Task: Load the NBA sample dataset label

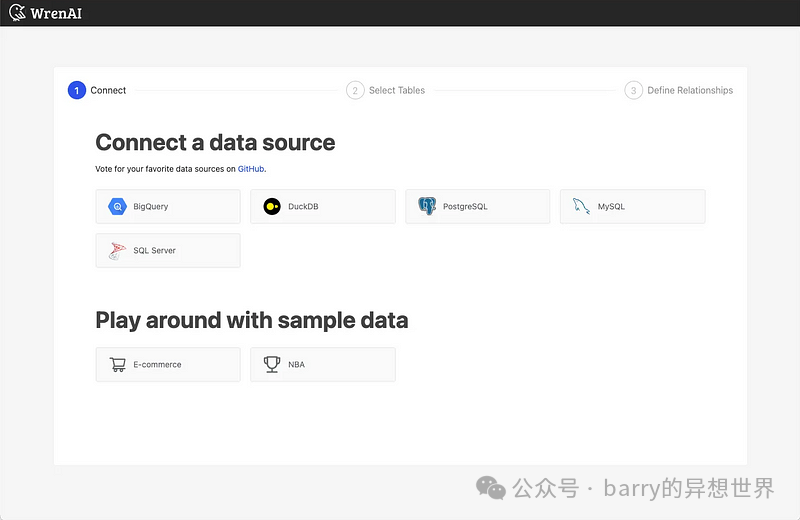Action: point(296,364)
